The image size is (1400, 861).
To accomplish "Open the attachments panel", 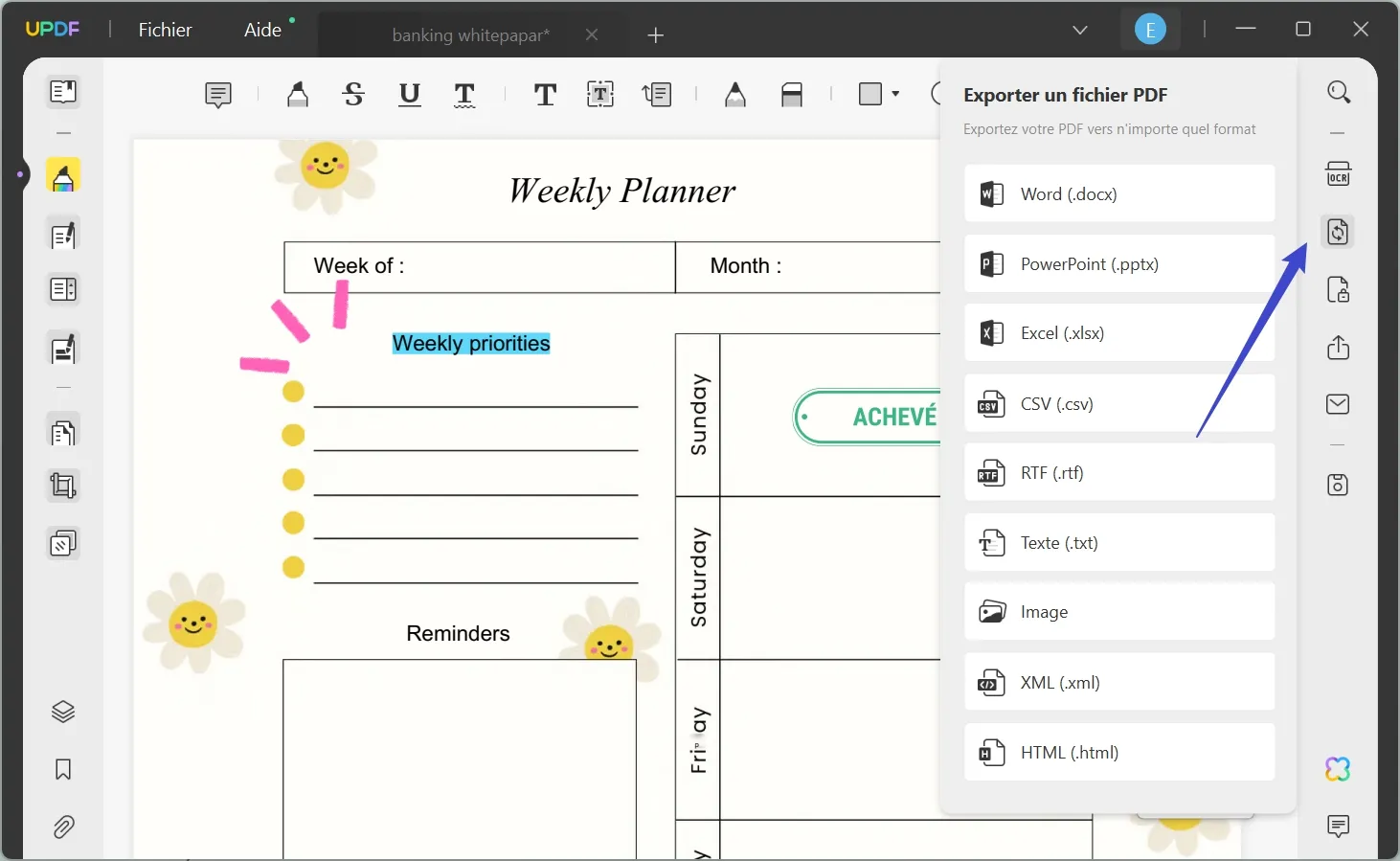I will pyautogui.click(x=63, y=827).
